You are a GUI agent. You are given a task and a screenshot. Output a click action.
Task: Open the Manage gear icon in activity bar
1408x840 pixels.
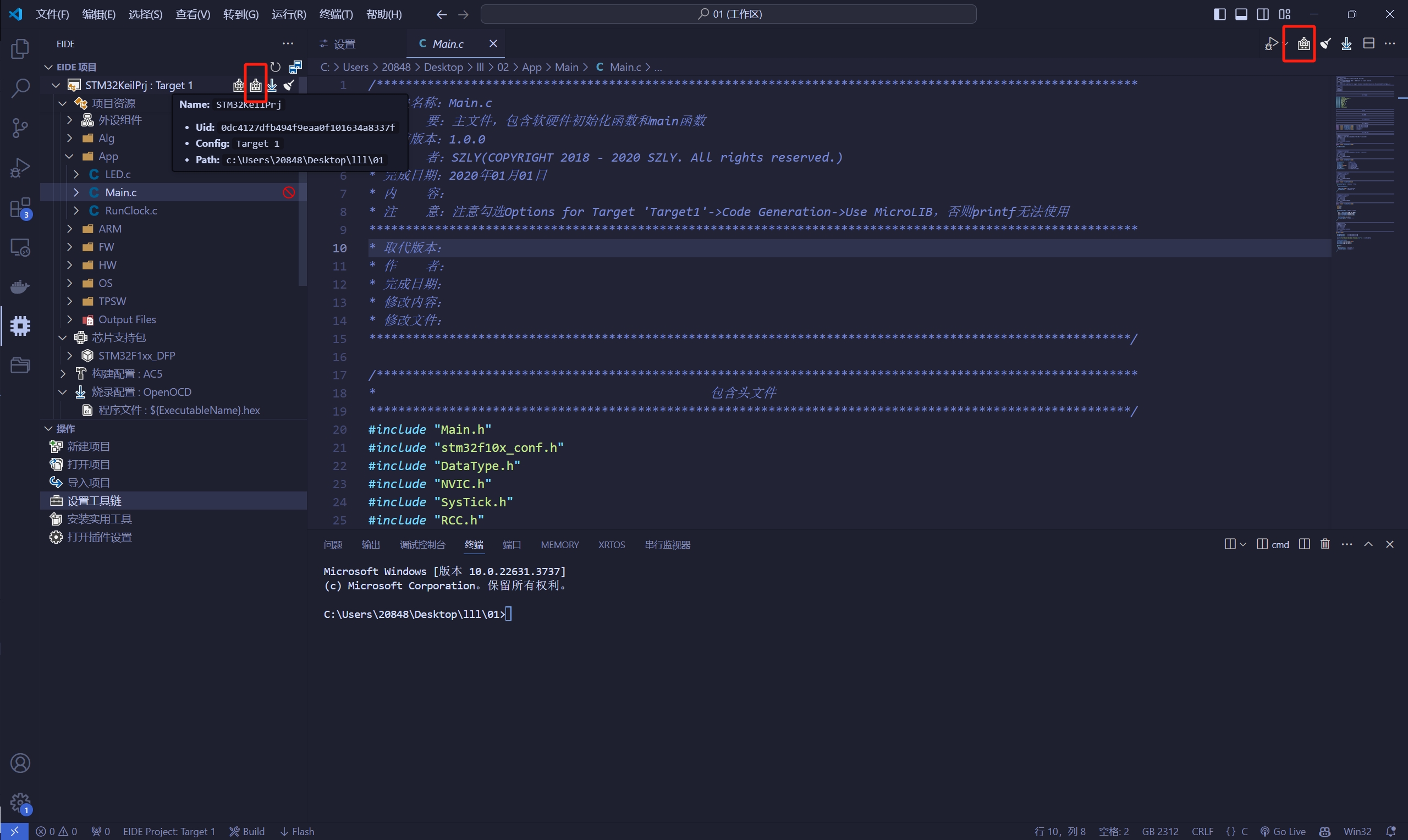[x=20, y=802]
